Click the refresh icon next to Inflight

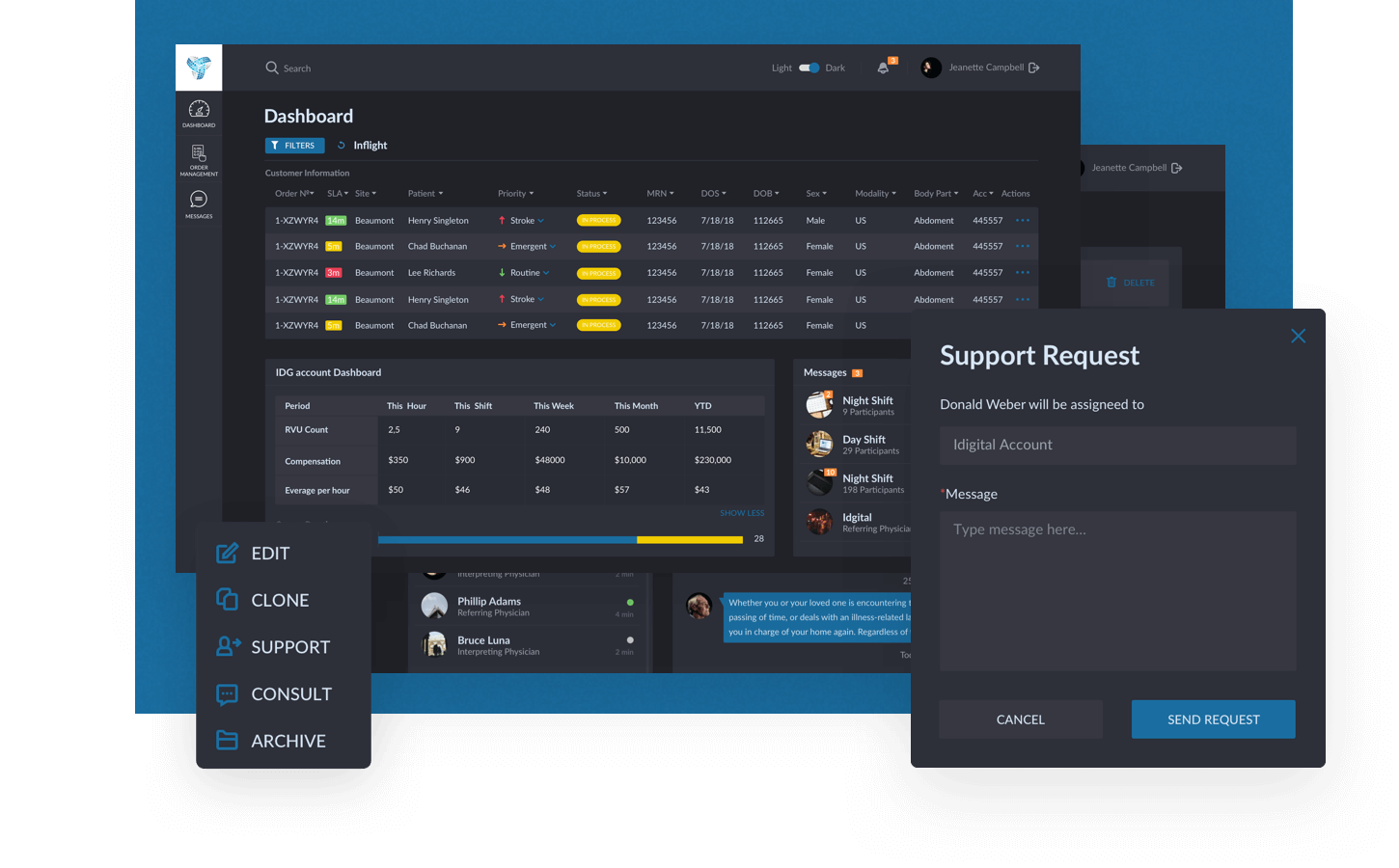pos(341,146)
